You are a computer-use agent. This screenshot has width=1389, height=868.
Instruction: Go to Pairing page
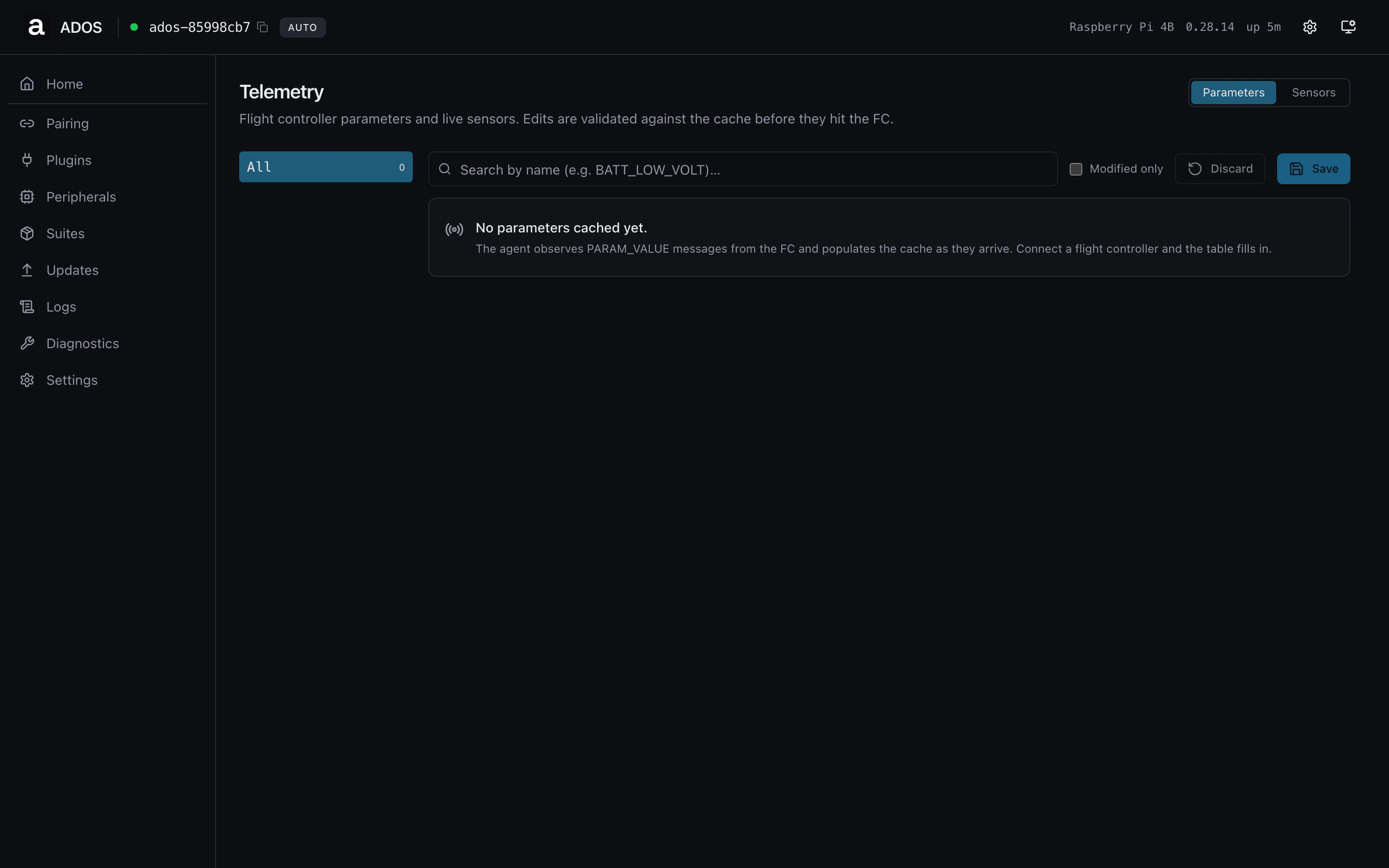pos(108,123)
